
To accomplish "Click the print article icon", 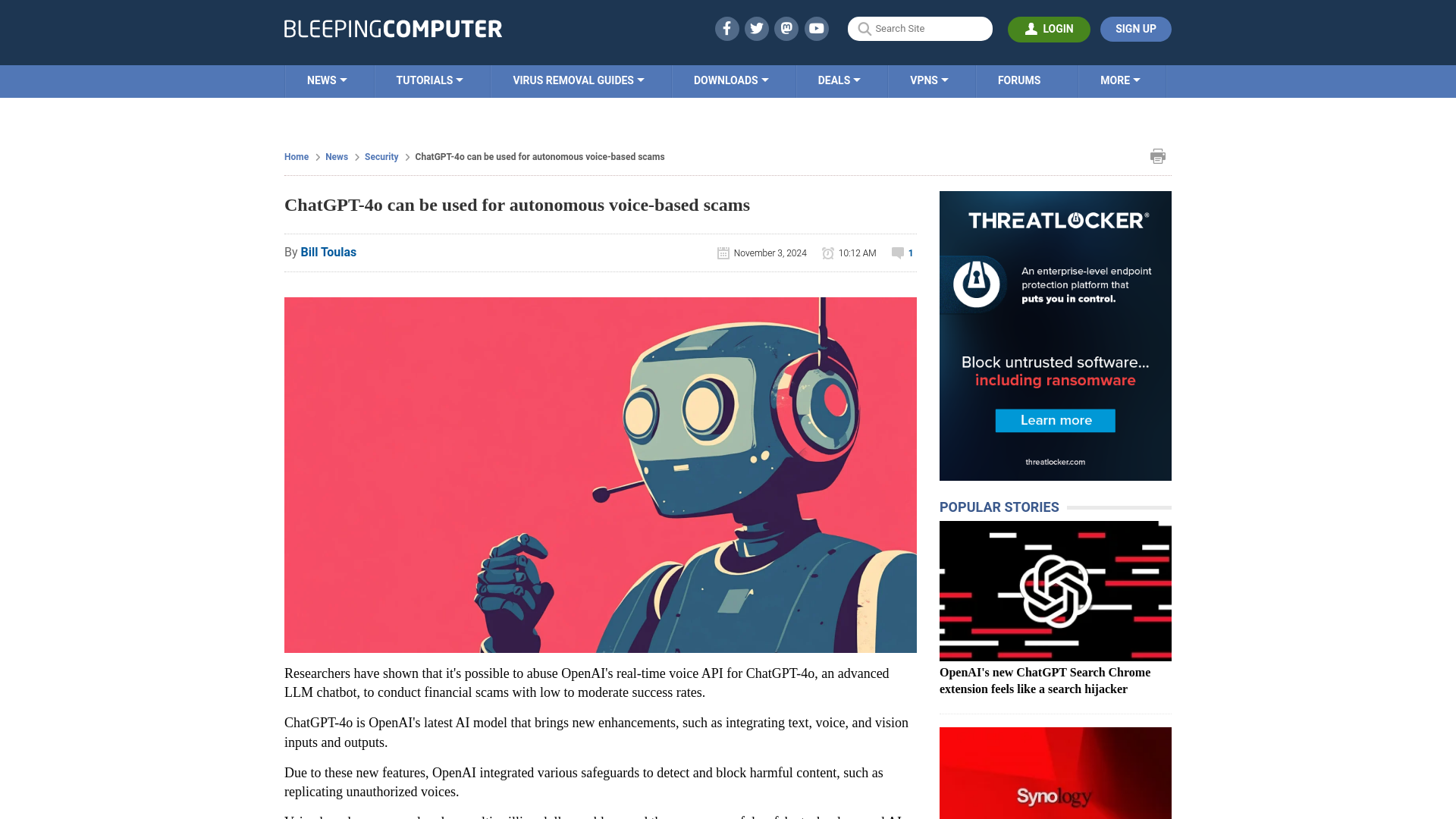I will click(1158, 156).
